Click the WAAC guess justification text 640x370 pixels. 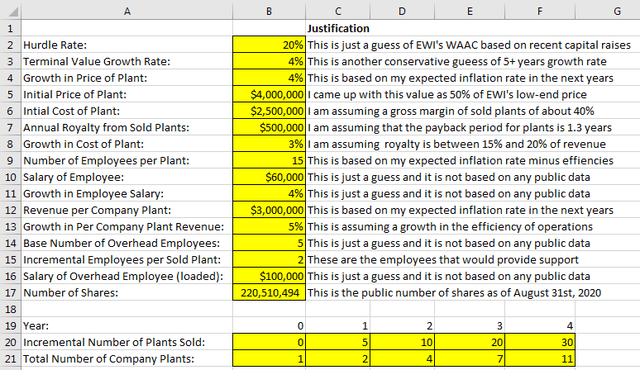469,45
